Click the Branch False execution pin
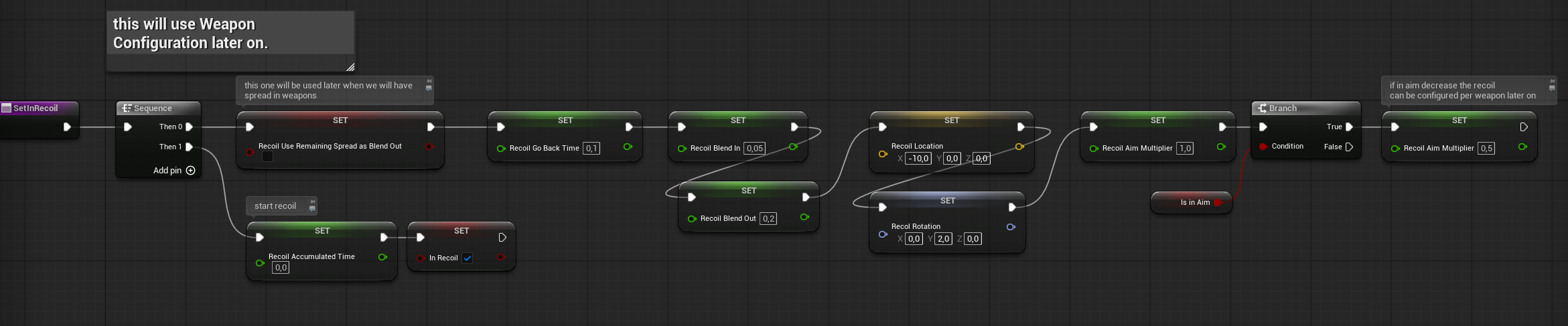The image size is (1568, 326). 1349,147
